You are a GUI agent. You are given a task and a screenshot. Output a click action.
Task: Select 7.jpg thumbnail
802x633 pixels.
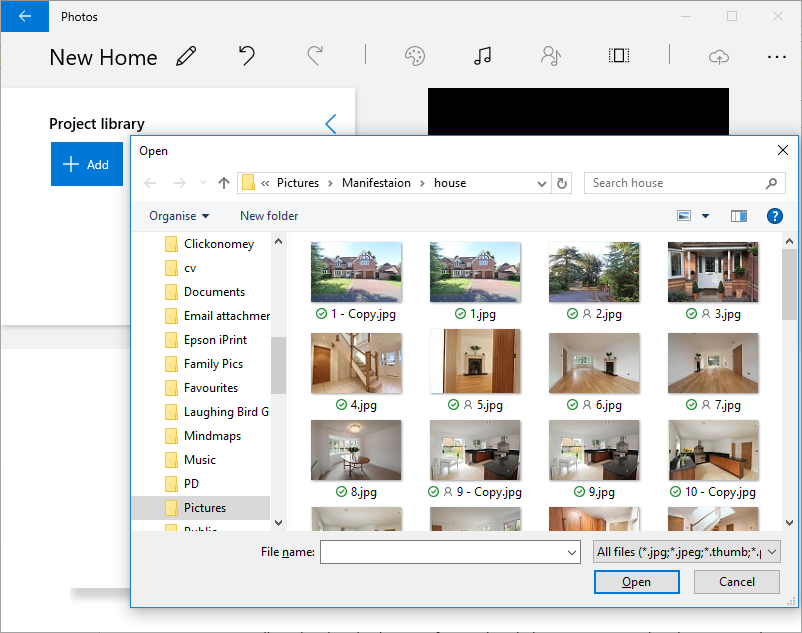click(x=713, y=363)
